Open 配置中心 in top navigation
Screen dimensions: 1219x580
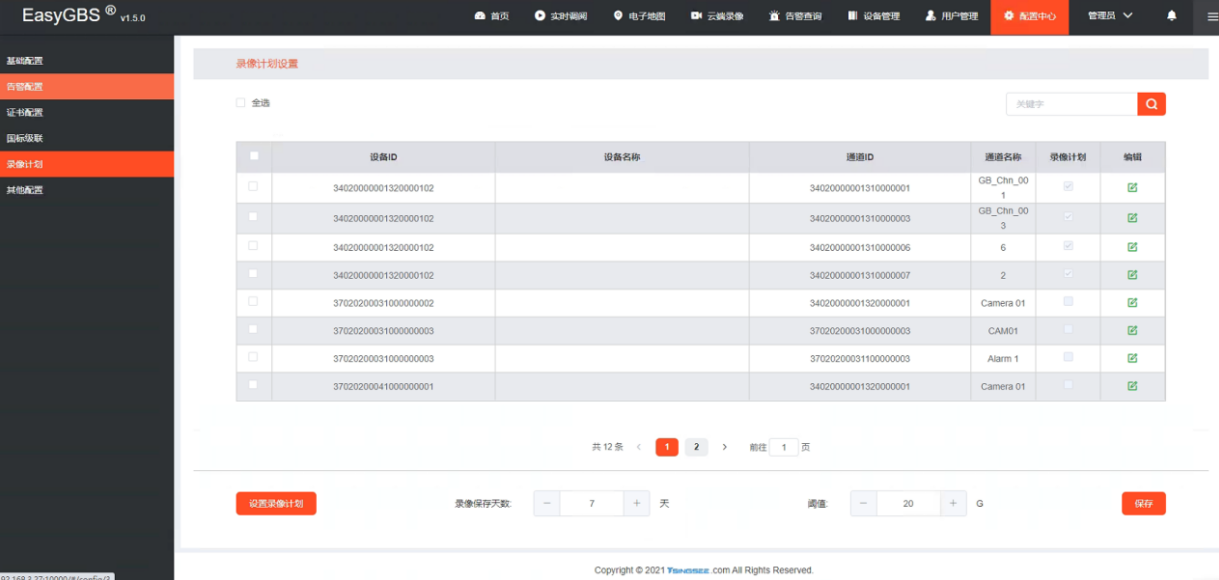coord(1030,16)
